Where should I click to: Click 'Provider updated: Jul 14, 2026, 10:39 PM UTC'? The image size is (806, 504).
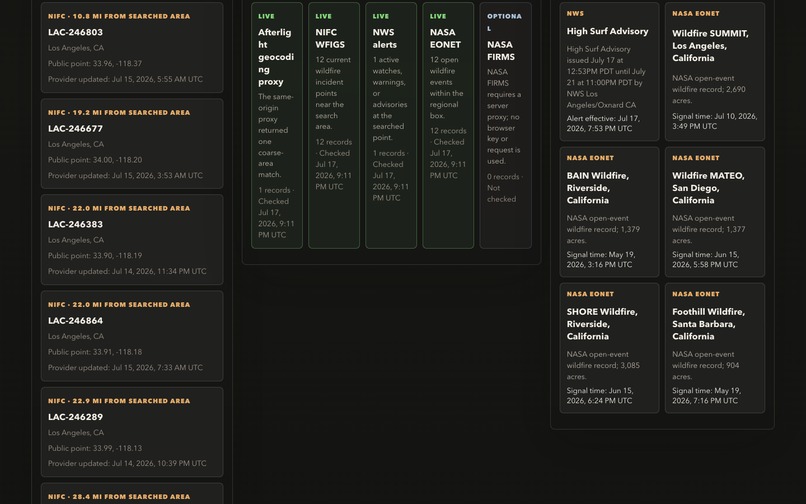127,463
